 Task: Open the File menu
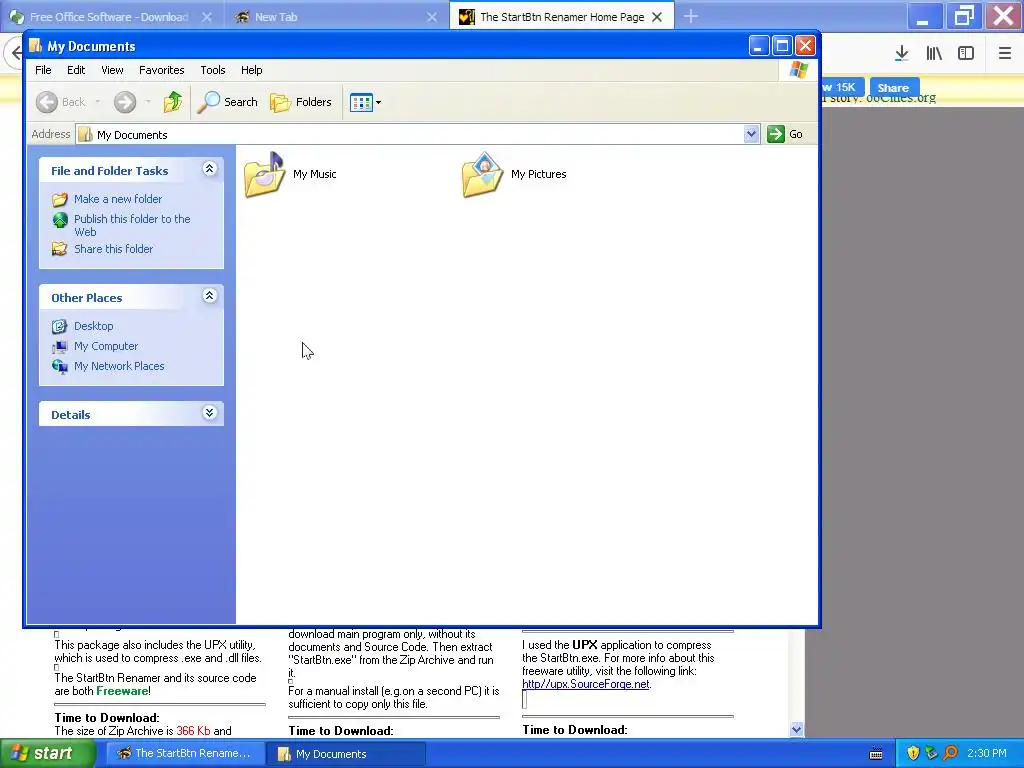tap(43, 70)
